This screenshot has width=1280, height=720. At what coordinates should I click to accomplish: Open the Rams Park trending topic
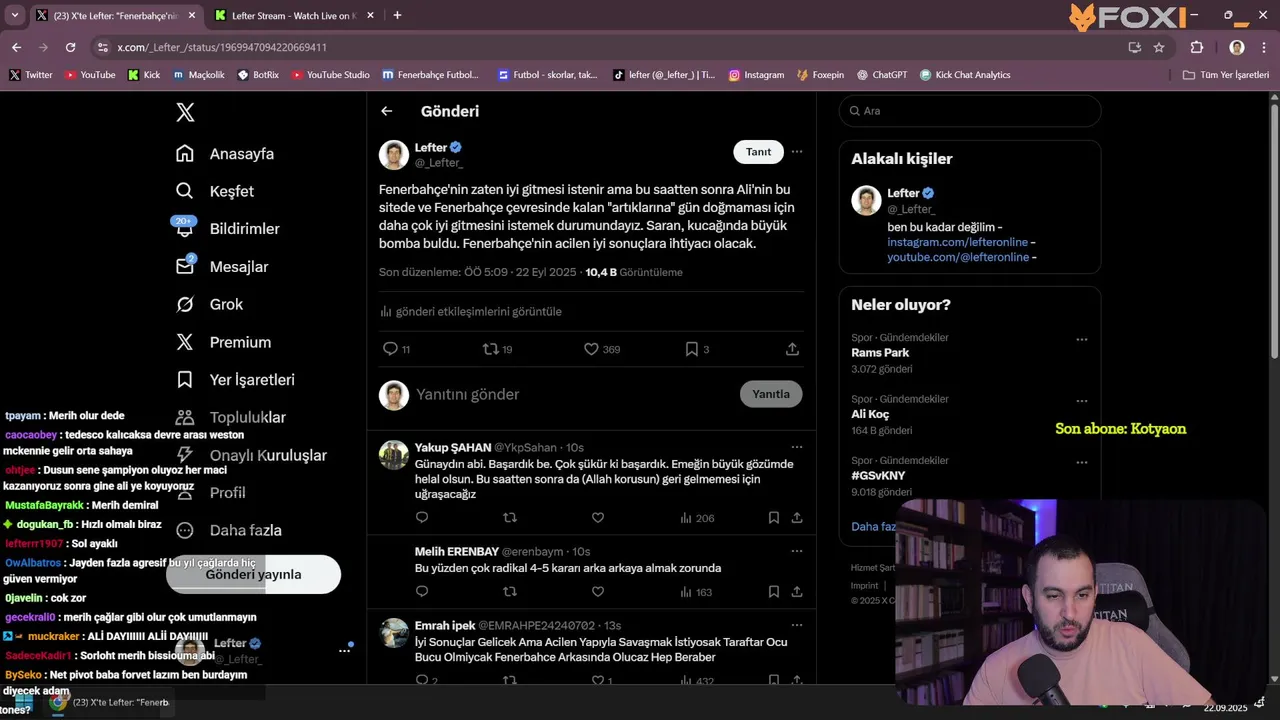[x=880, y=353]
